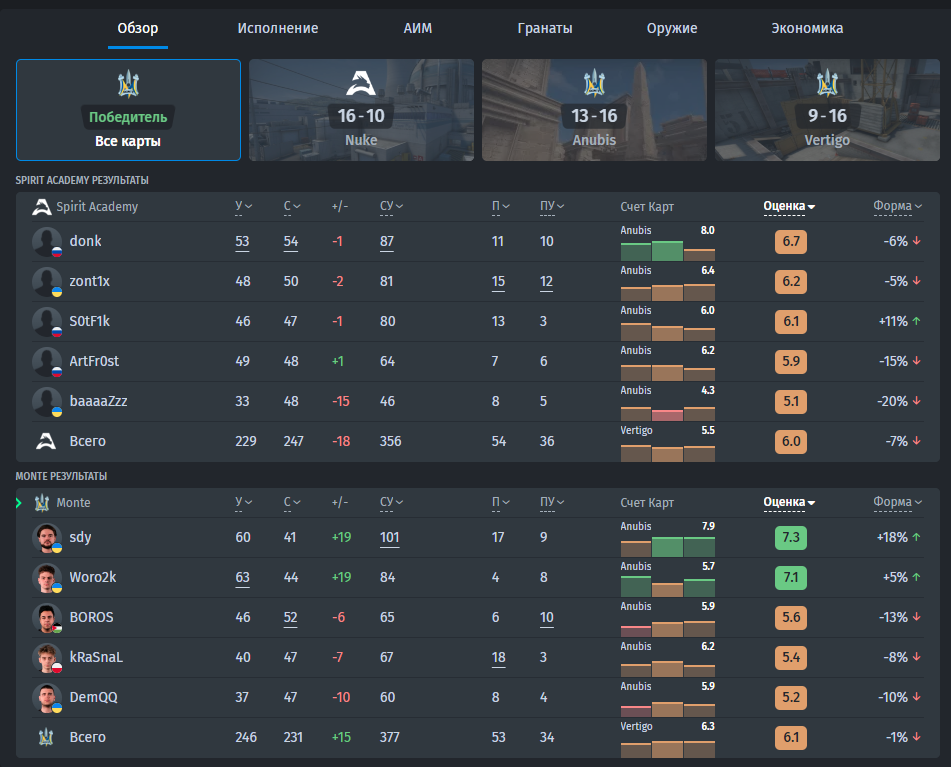Screen dimensions: 951x767
Task: Click the Monte logo in table header
Action: click(x=42, y=503)
